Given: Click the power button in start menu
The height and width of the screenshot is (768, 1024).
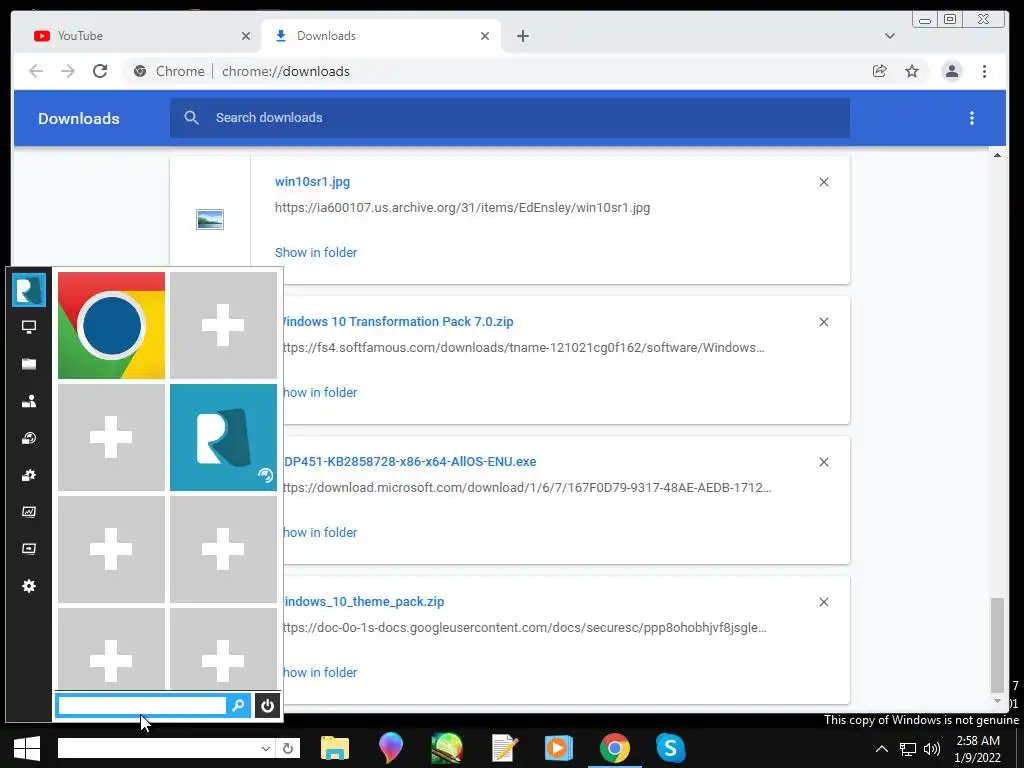Looking at the screenshot, I should point(267,705).
